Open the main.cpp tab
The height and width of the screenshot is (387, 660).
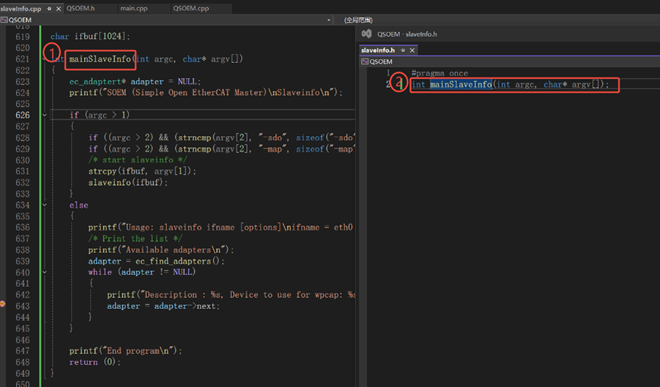coord(134,8)
